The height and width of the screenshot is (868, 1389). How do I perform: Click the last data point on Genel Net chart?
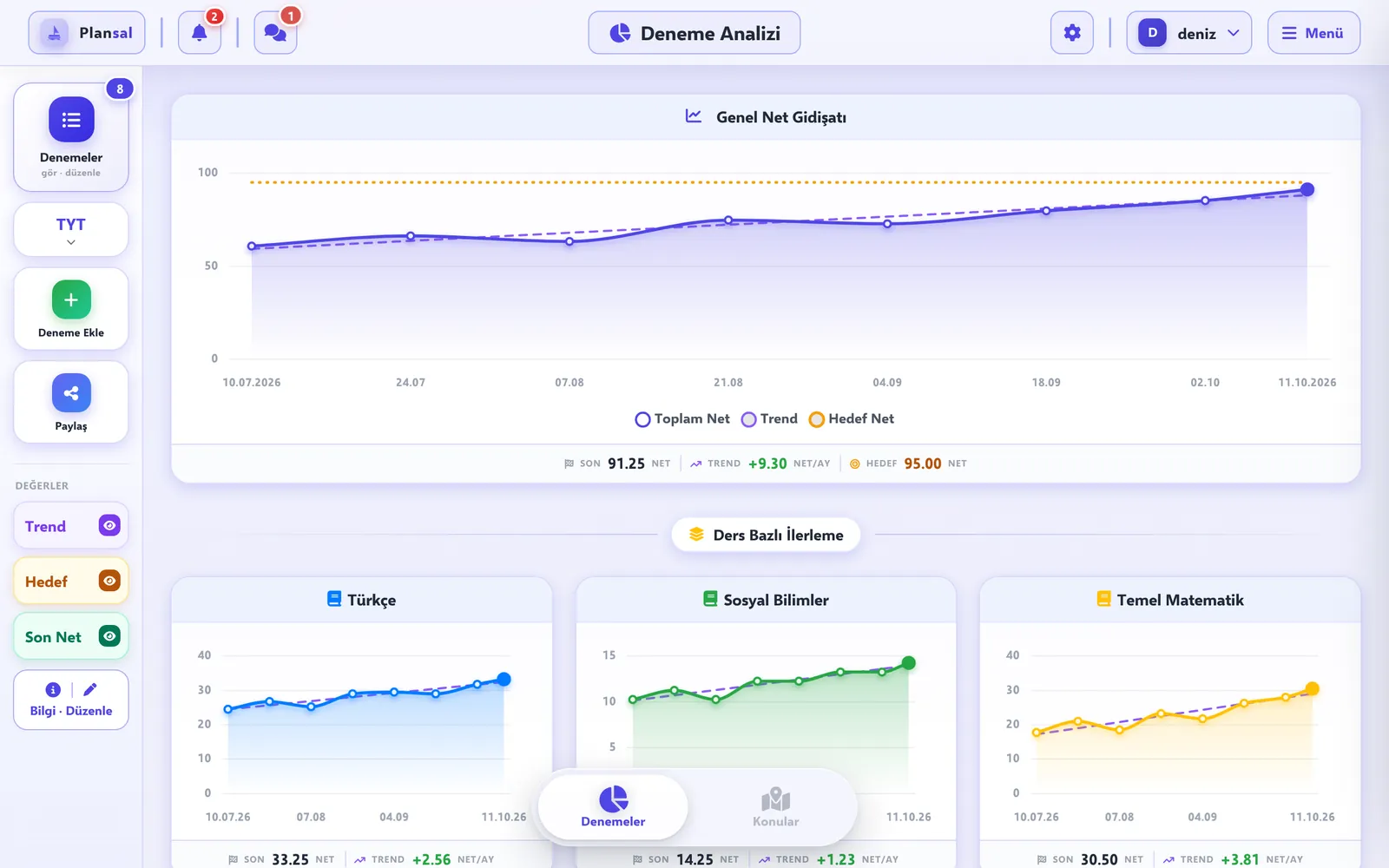coord(1307,189)
